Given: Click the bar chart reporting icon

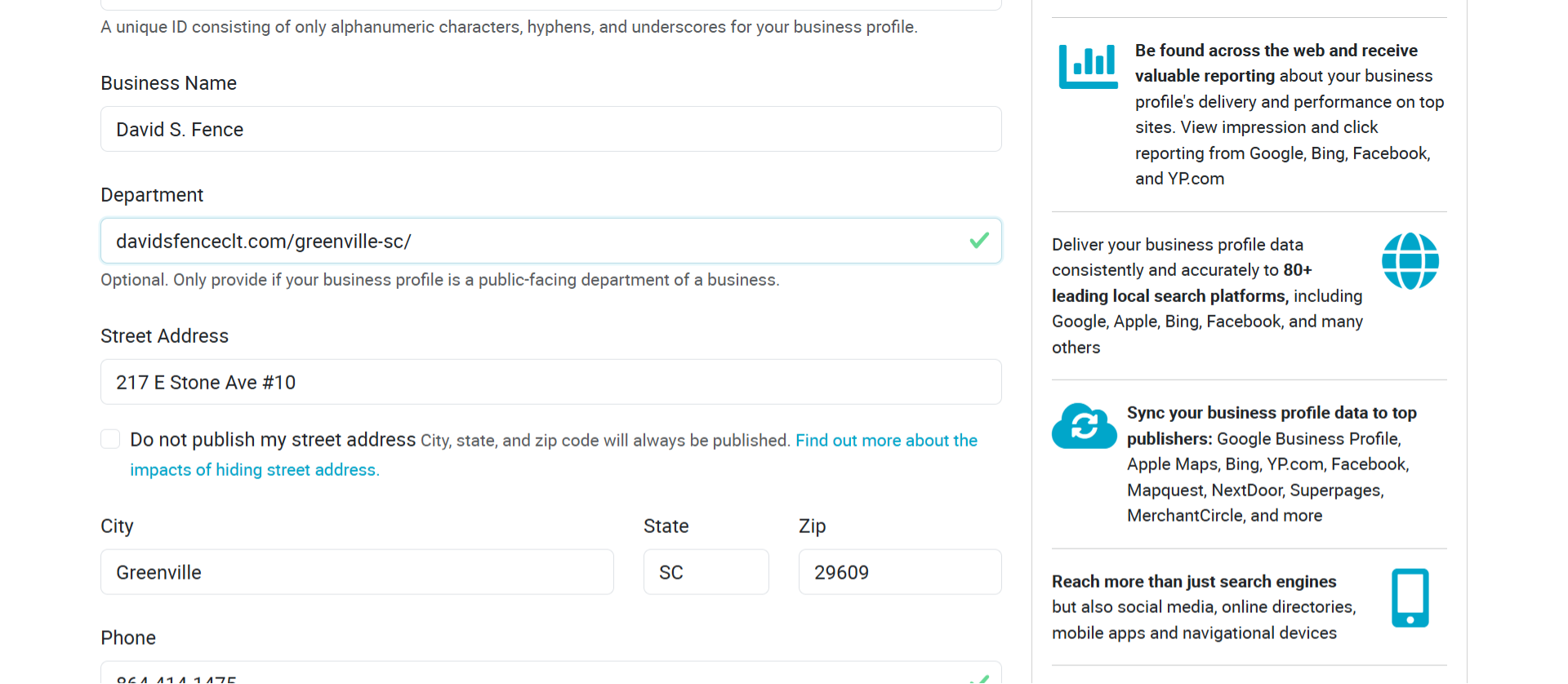Looking at the screenshot, I should click(1088, 66).
